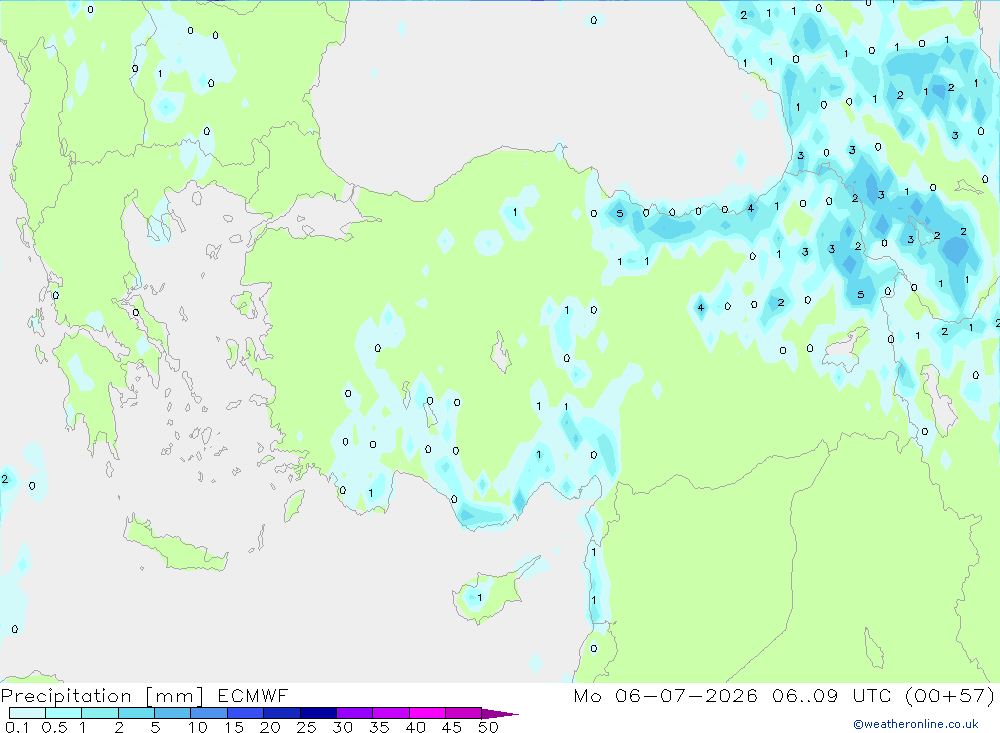
Task: Click the 'Precipitation [mm]' title text
Action: click(103, 696)
